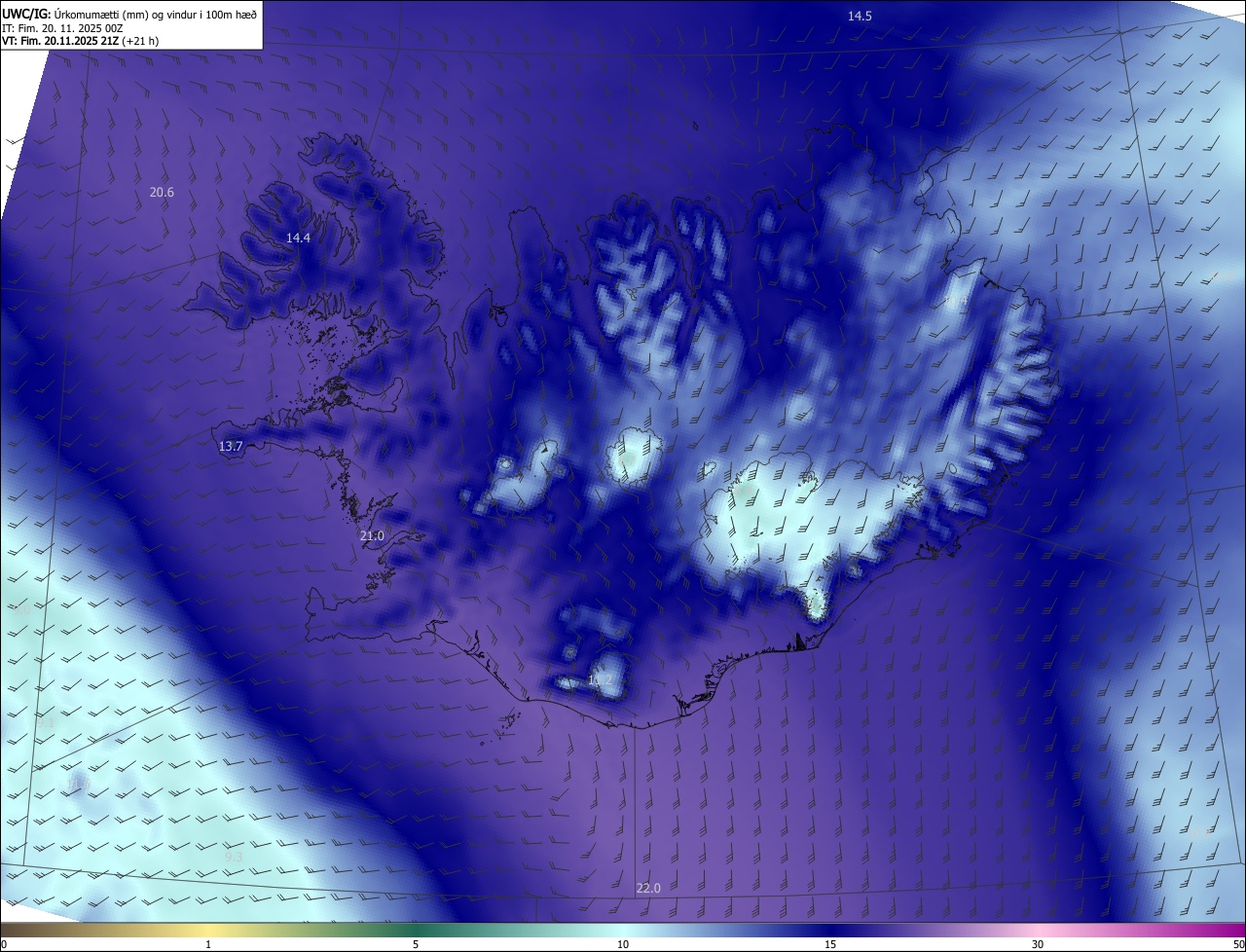1246x952 pixels.
Task: Click the title text "Úrkomumætti (mm) og vindur í 100m hæð"
Action: [x=156, y=14]
